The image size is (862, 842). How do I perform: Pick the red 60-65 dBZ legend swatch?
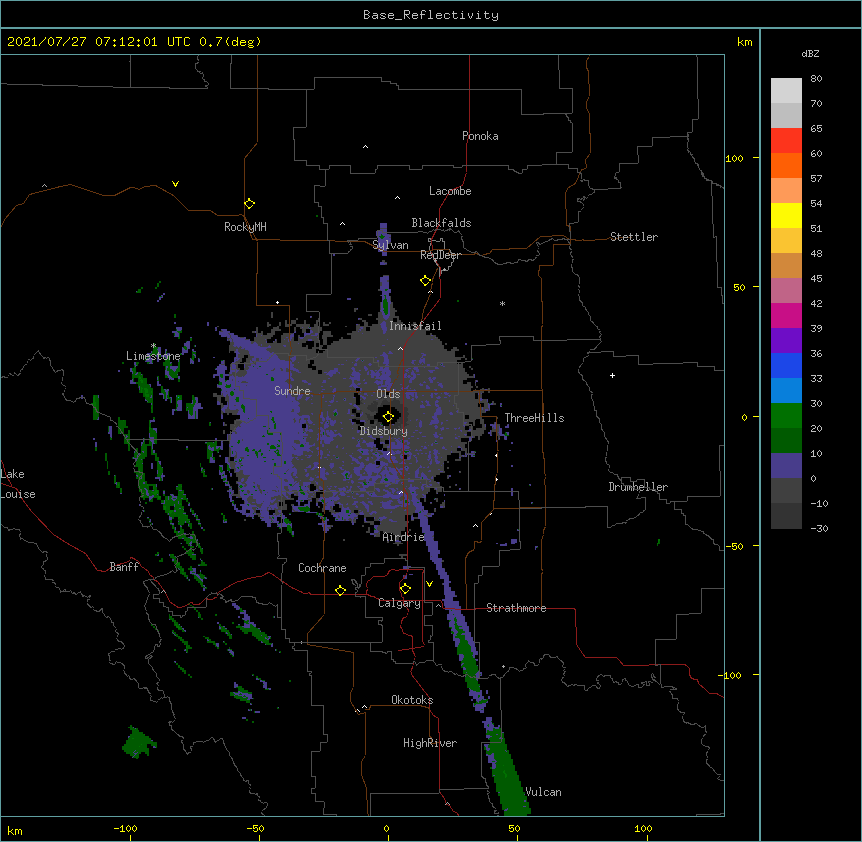coord(786,140)
